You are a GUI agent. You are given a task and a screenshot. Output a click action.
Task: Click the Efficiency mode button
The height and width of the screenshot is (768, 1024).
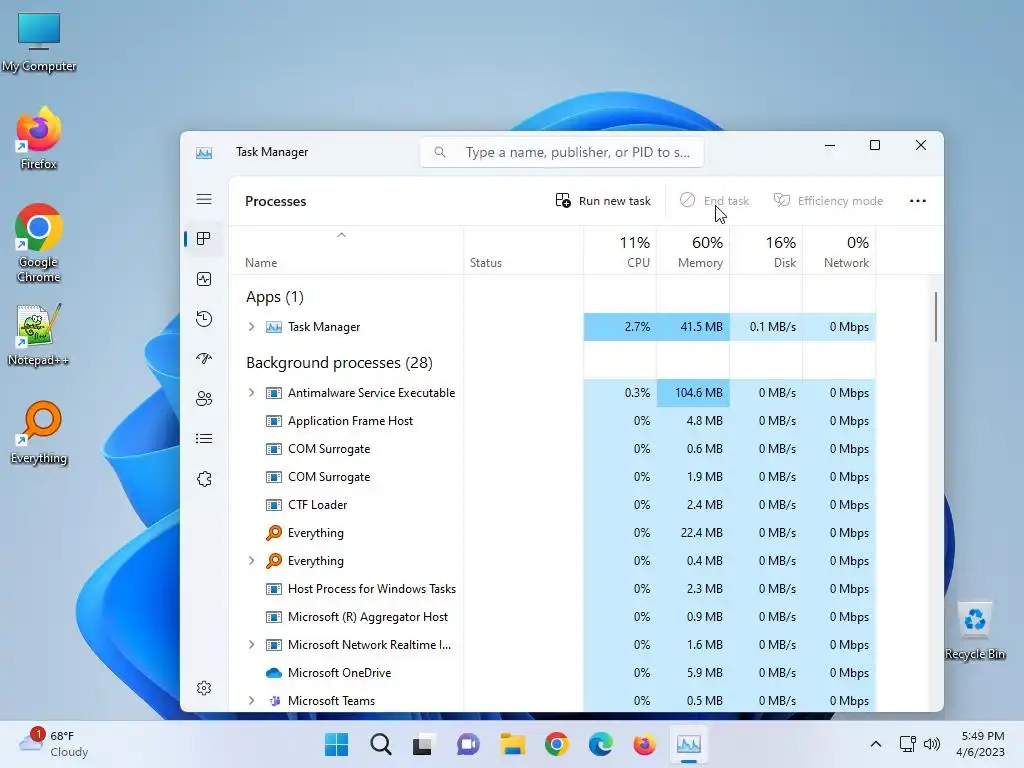828,200
